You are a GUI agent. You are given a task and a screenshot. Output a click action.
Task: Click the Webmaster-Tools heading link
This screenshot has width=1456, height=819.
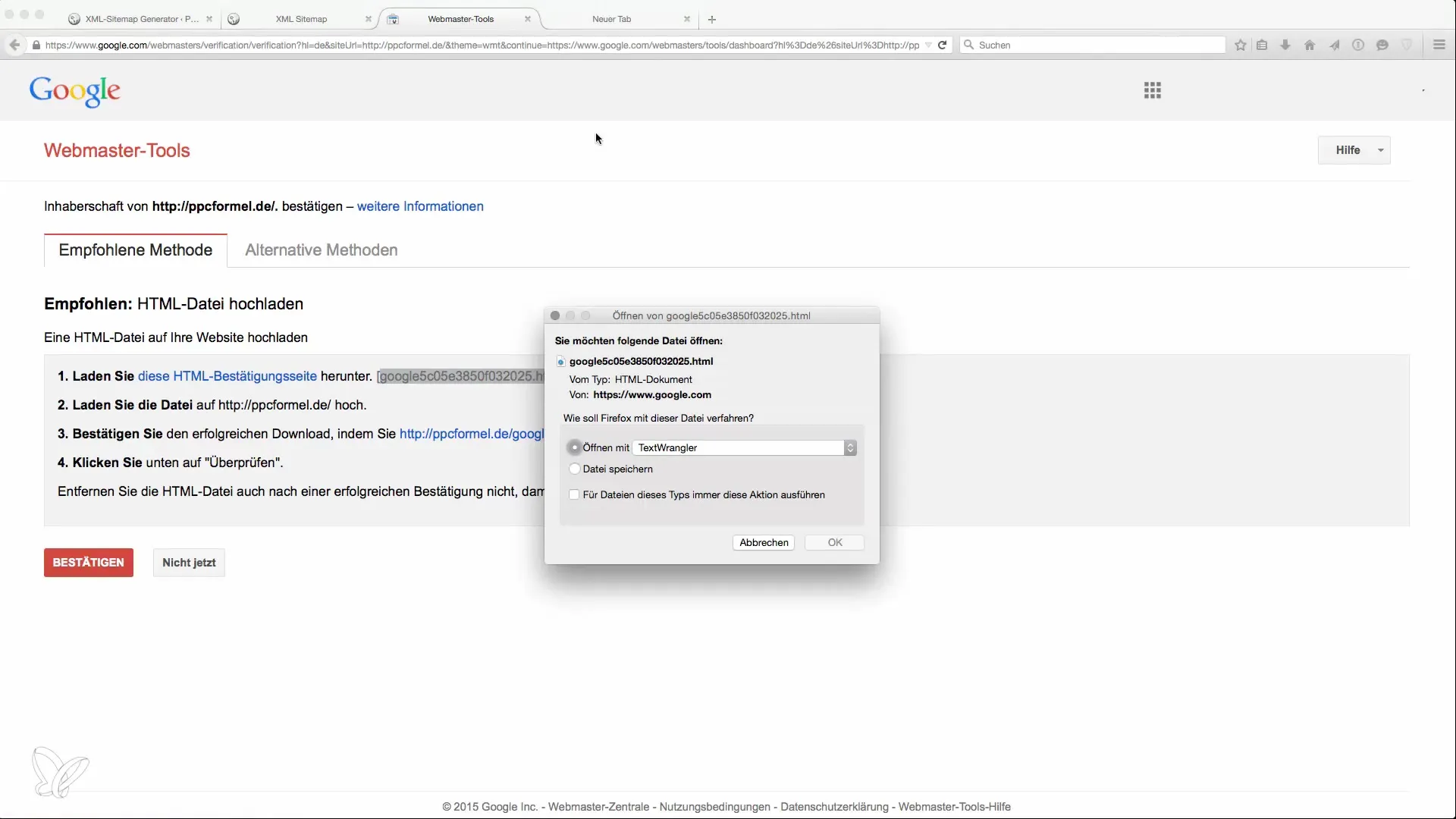(117, 150)
